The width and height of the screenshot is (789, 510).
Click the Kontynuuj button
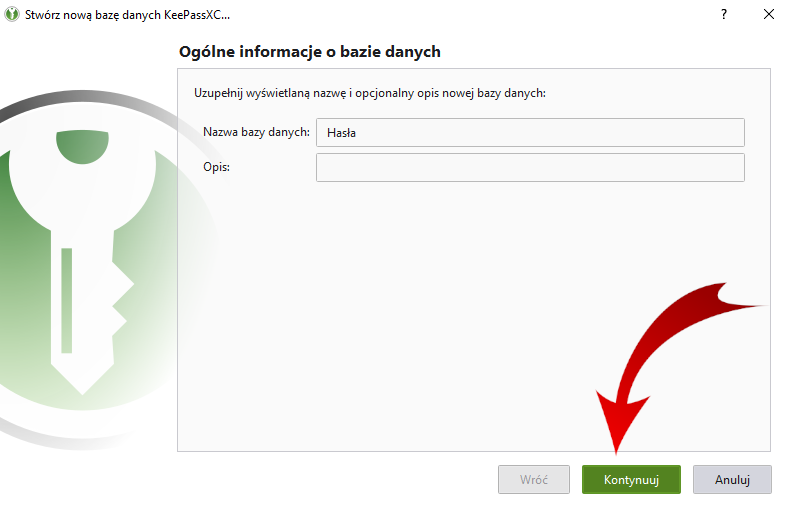click(x=631, y=479)
